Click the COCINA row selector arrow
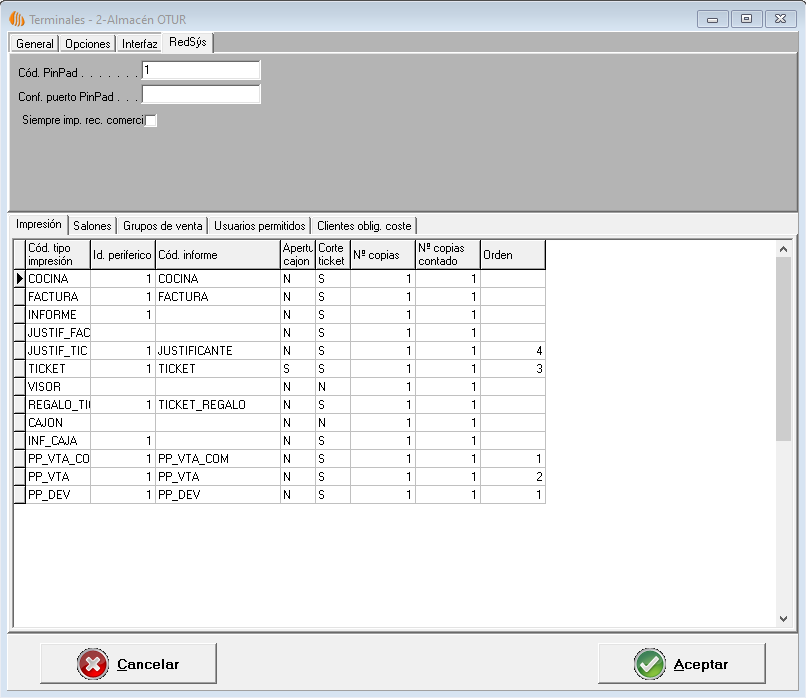 (19, 279)
